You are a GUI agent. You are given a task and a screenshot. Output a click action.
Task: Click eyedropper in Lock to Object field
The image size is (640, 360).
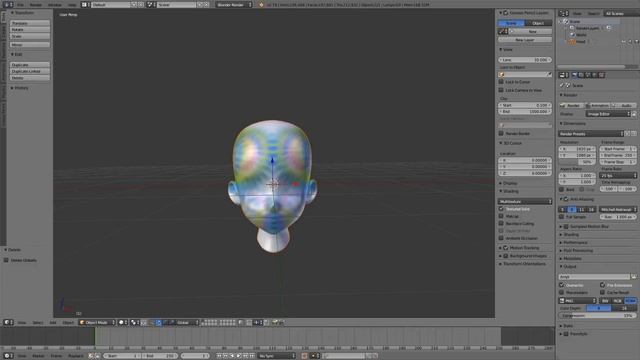(549, 74)
